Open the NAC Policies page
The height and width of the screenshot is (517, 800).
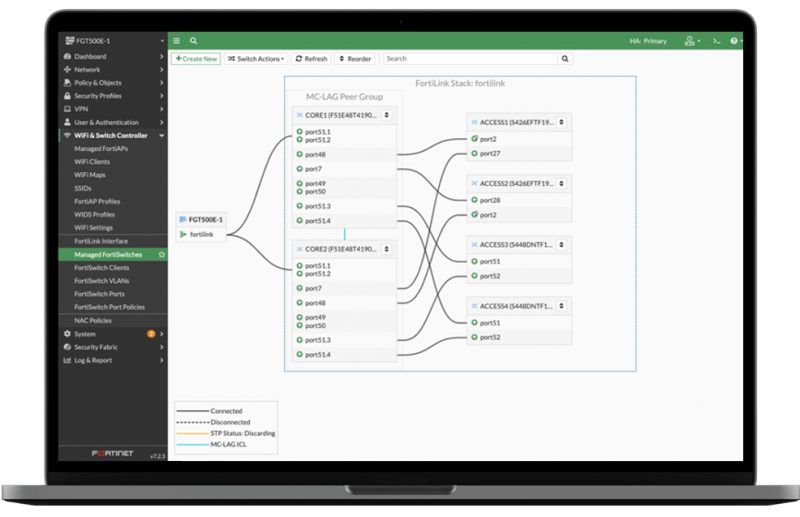click(x=93, y=321)
